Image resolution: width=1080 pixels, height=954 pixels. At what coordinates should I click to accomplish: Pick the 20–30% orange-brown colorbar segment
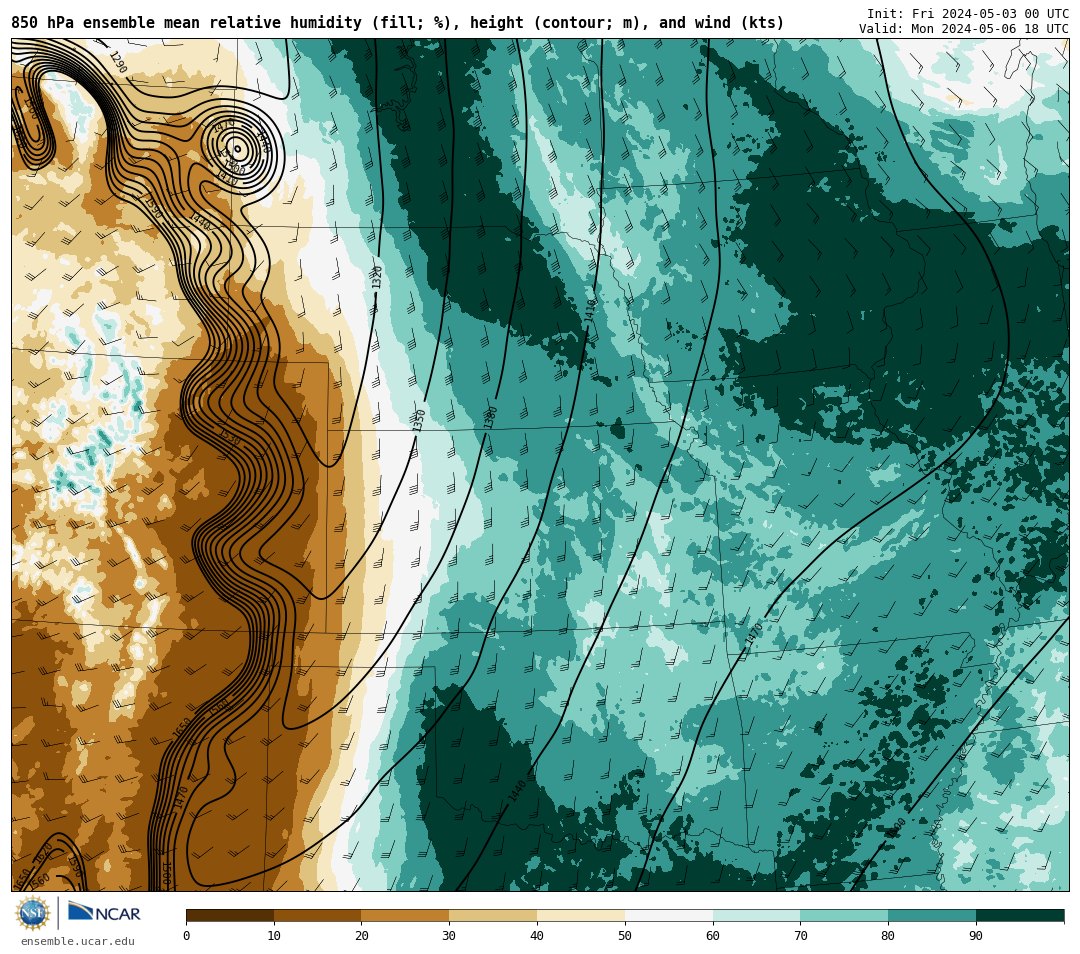coord(406,916)
